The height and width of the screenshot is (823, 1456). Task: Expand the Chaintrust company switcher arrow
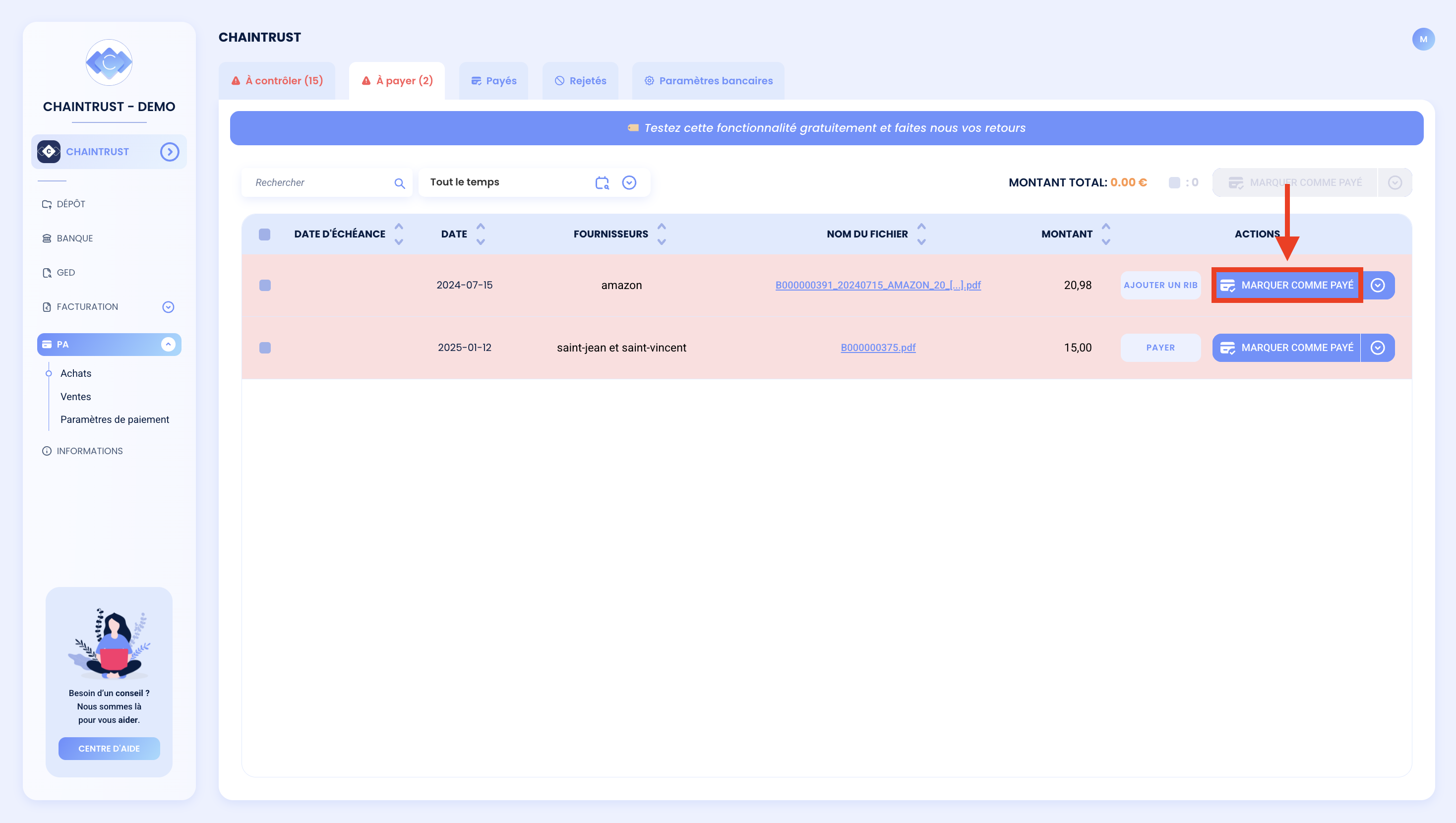[x=170, y=152]
